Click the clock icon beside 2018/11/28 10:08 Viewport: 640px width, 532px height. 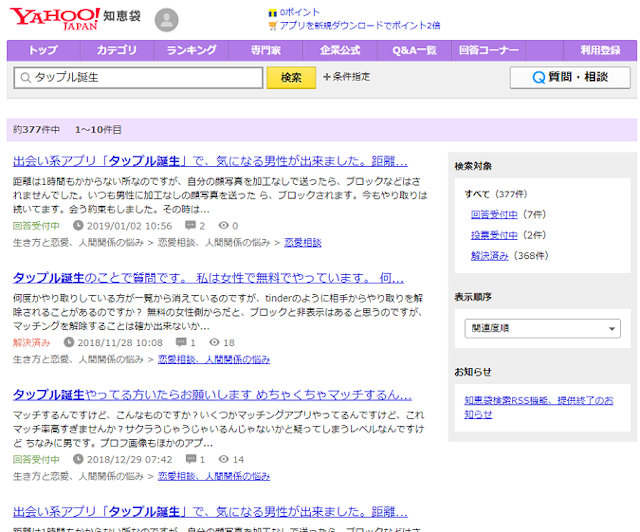pos(69,342)
